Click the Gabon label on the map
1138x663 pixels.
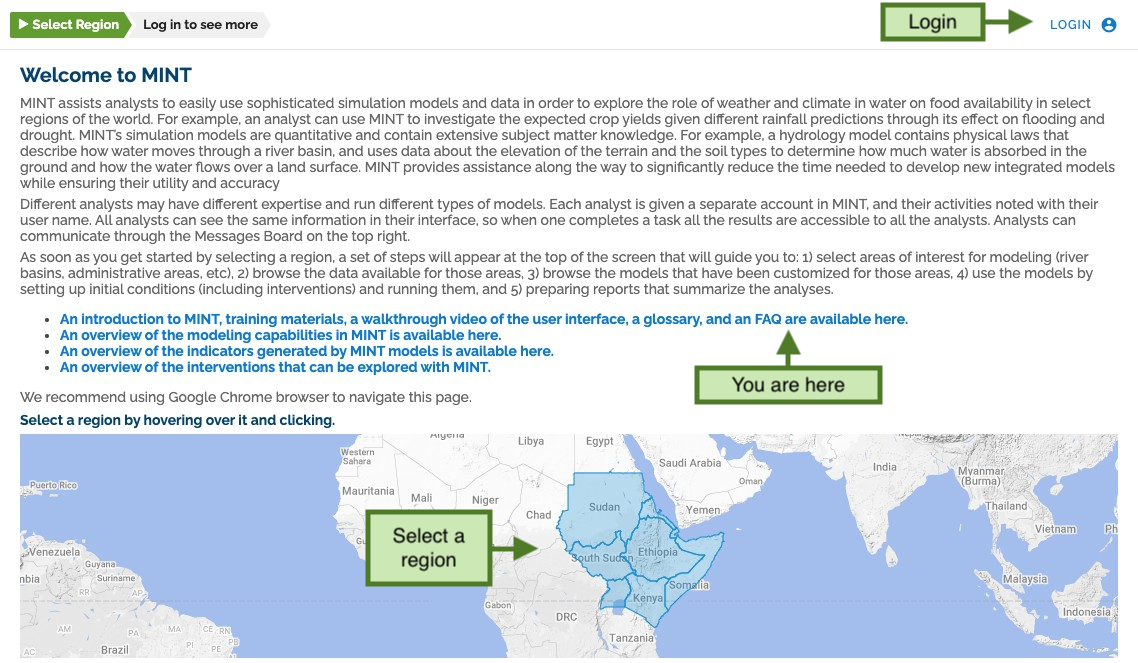click(x=498, y=604)
